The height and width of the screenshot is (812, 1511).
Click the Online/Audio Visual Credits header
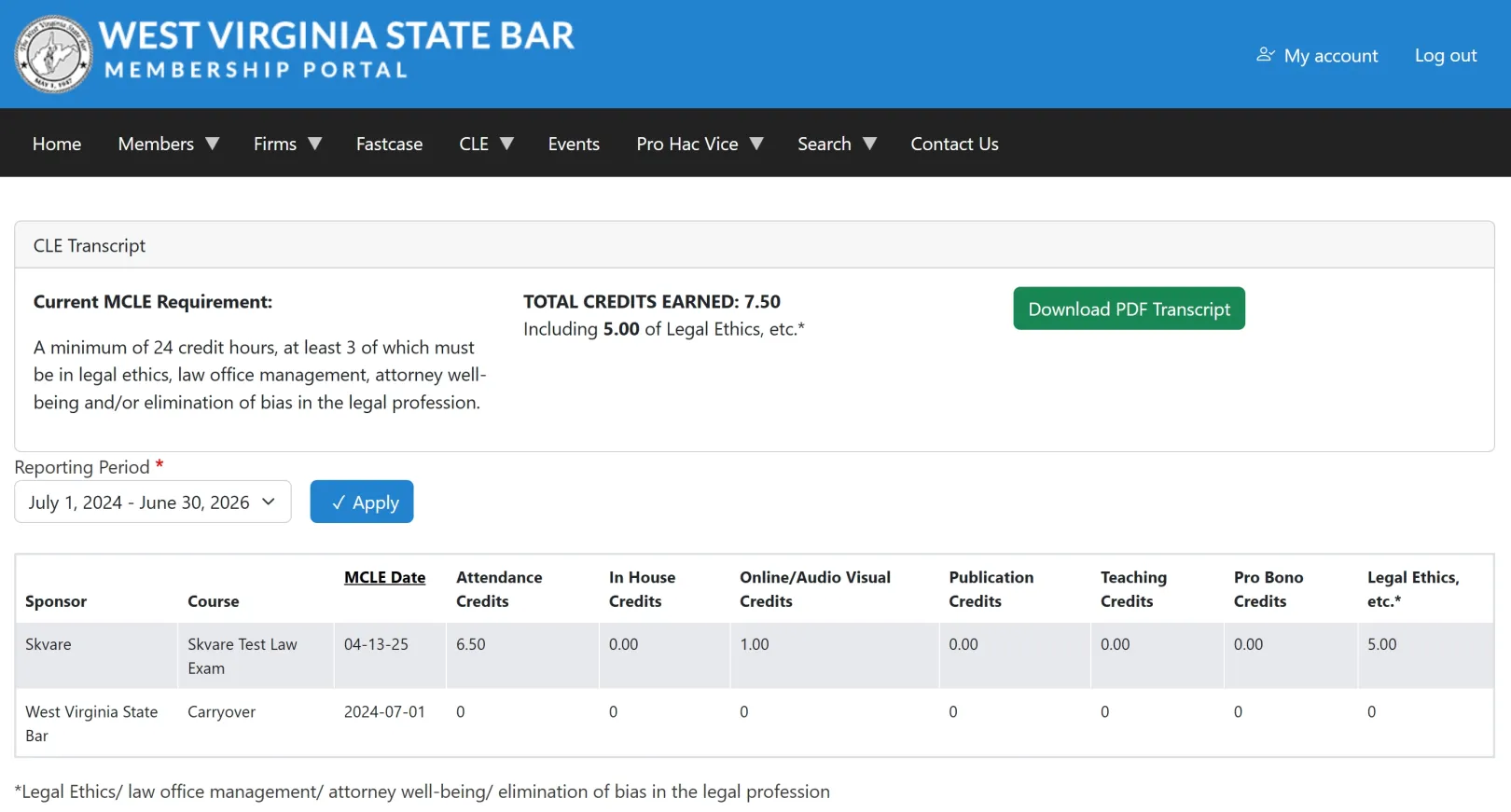click(815, 589)
